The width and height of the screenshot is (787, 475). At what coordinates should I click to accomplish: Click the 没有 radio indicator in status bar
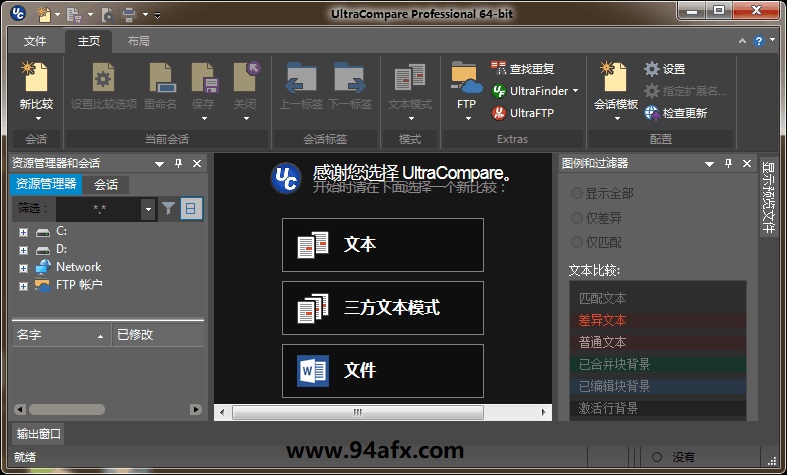[657, 457]
